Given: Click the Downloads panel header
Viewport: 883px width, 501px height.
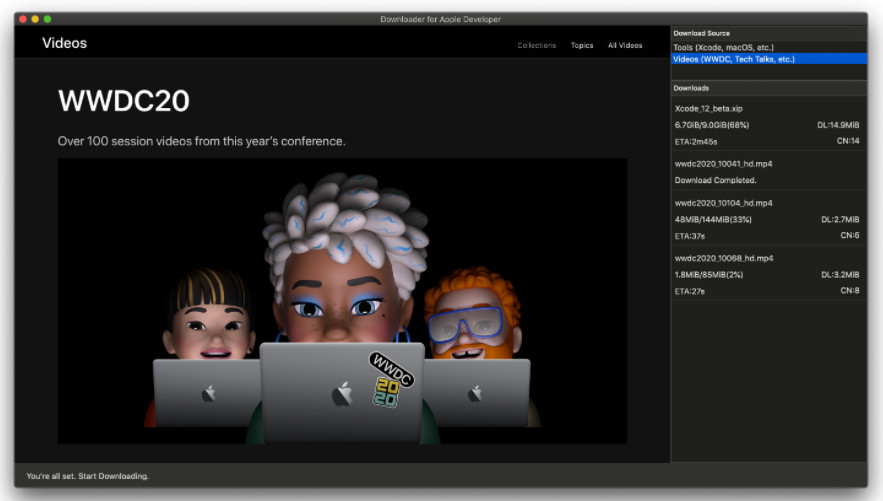Looking at the screenshot, I should click(x=769, y=88).
